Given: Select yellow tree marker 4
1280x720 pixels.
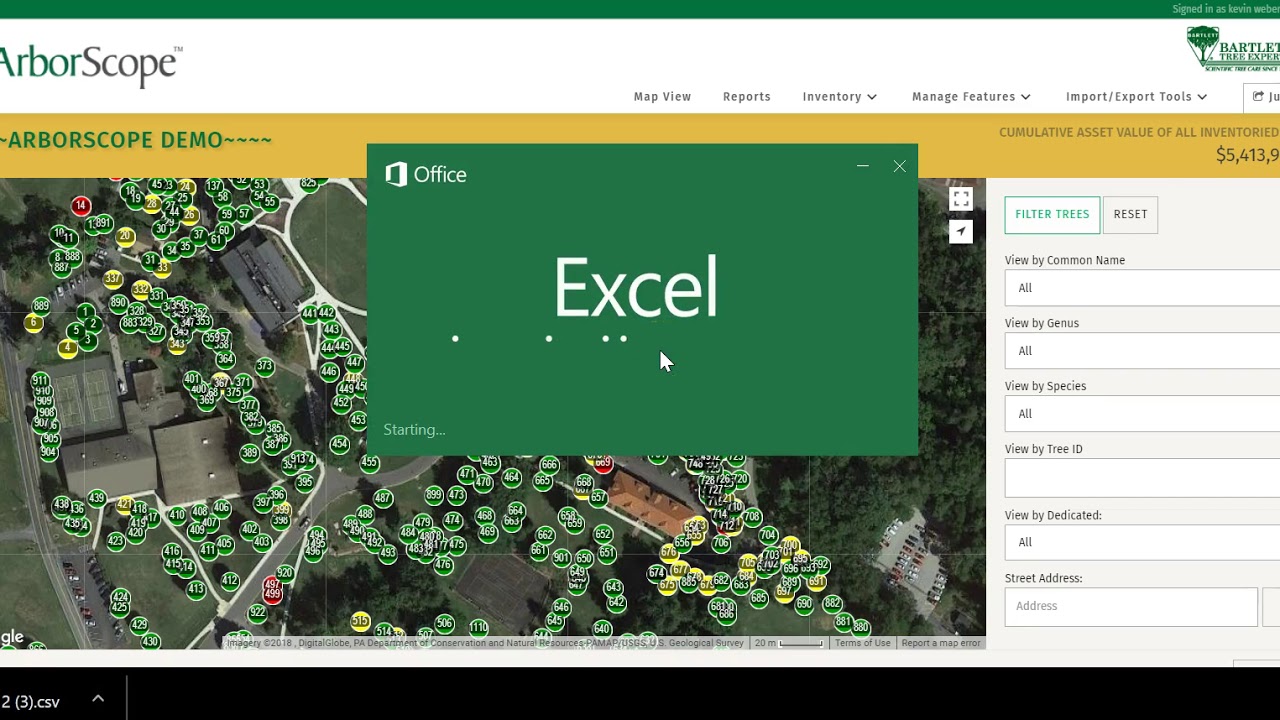Looking at the screenshot, I should click(67, 348).
